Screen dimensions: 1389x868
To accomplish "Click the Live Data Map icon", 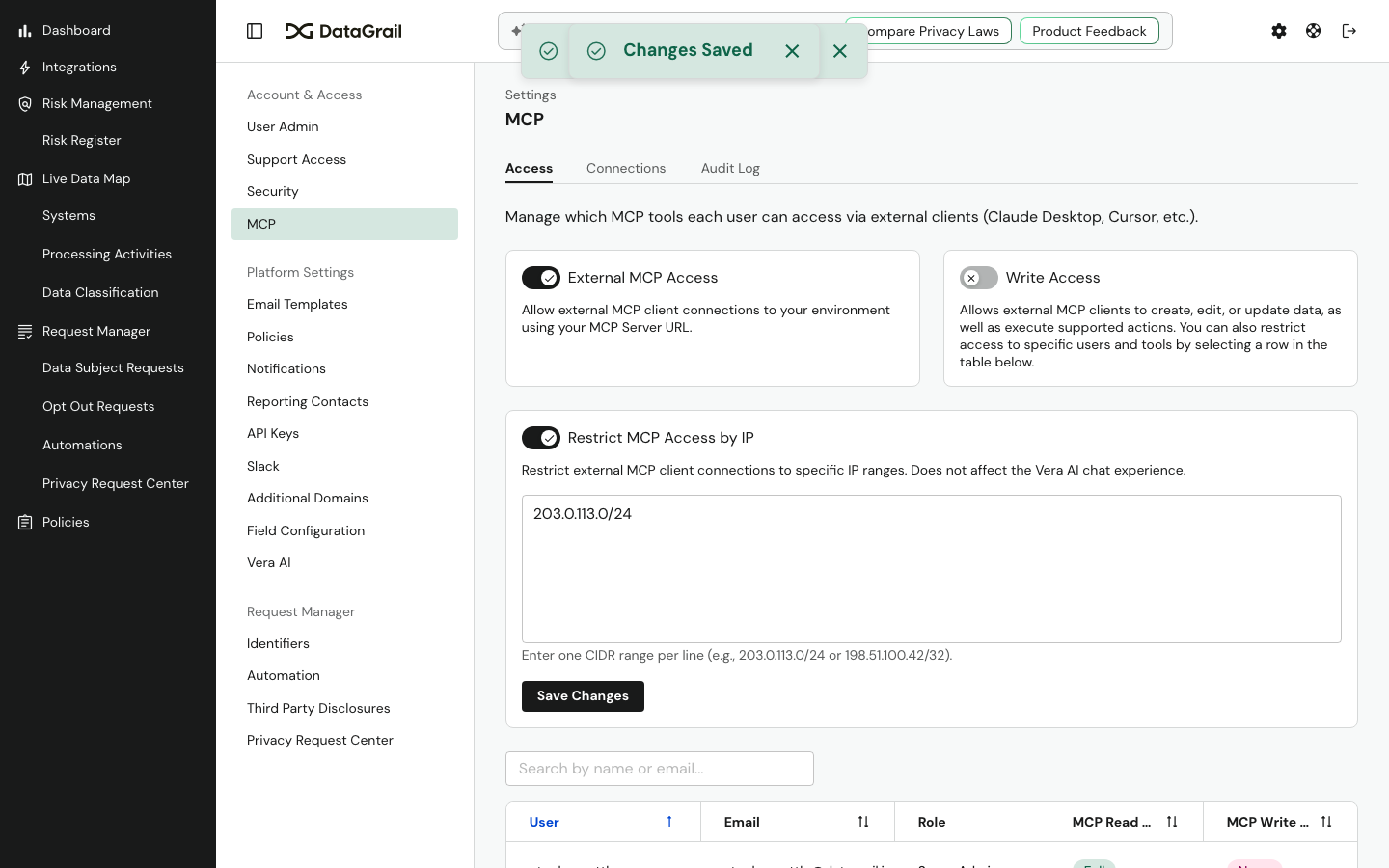I will [x=25, y=179].
